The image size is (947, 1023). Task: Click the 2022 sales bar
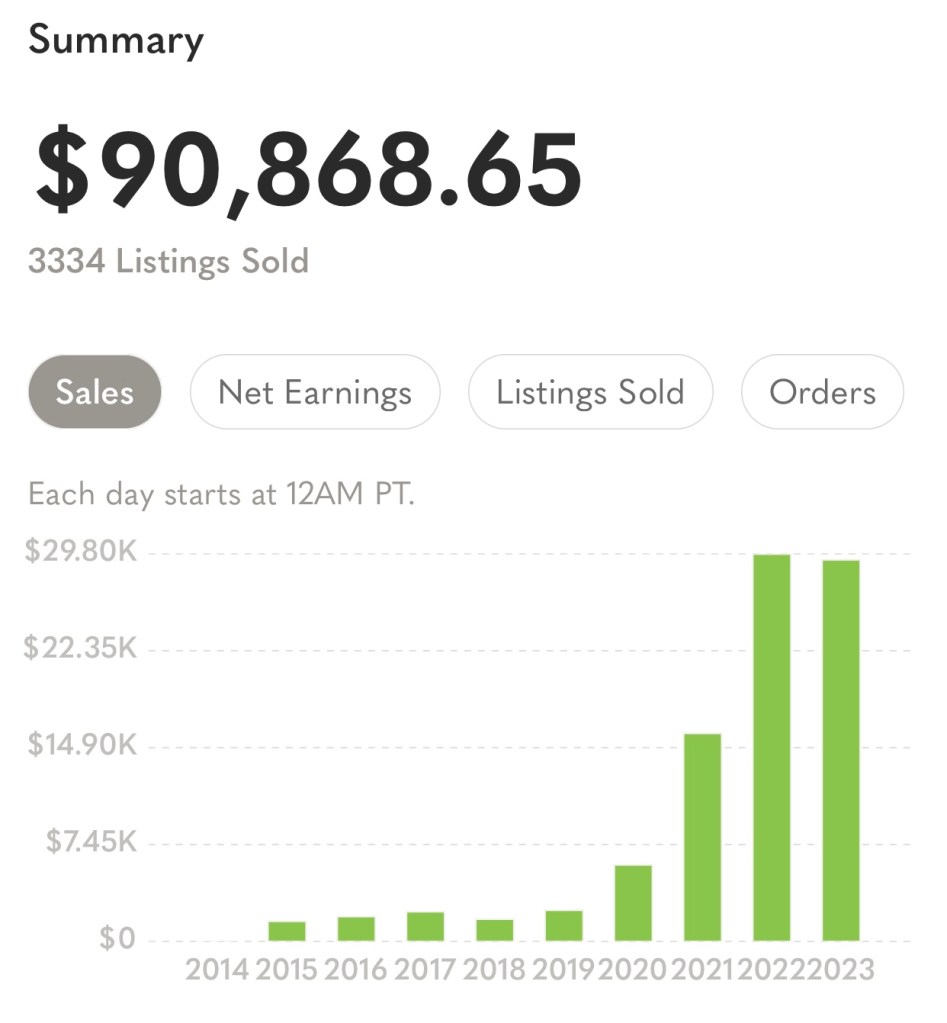772,748
